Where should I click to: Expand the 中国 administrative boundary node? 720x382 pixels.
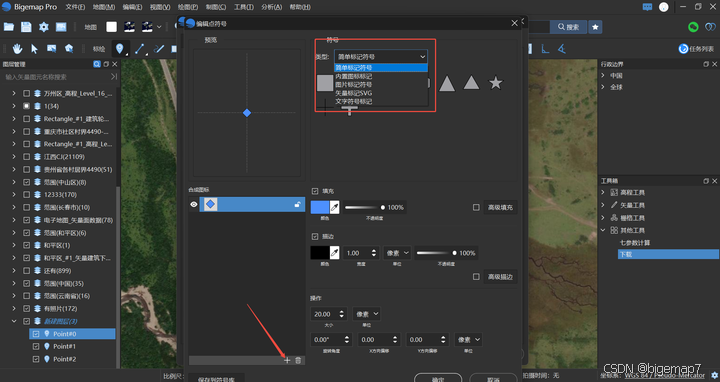603,75
